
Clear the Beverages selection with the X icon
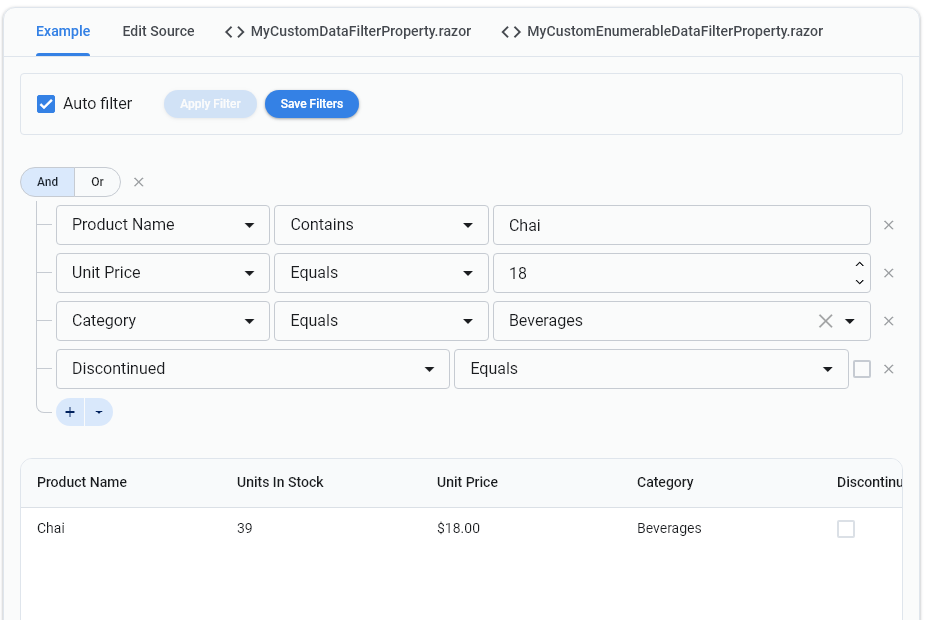coord(825,320)
